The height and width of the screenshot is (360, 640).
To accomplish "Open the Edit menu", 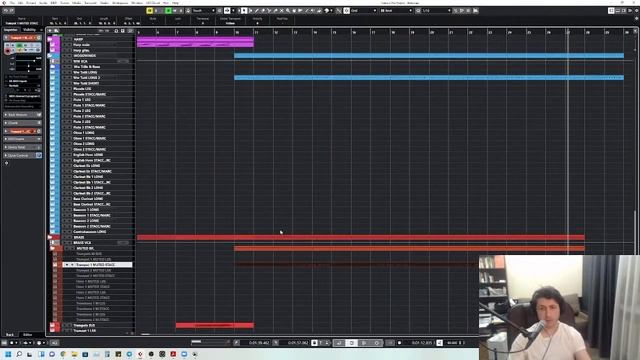I will pos(20,2).
